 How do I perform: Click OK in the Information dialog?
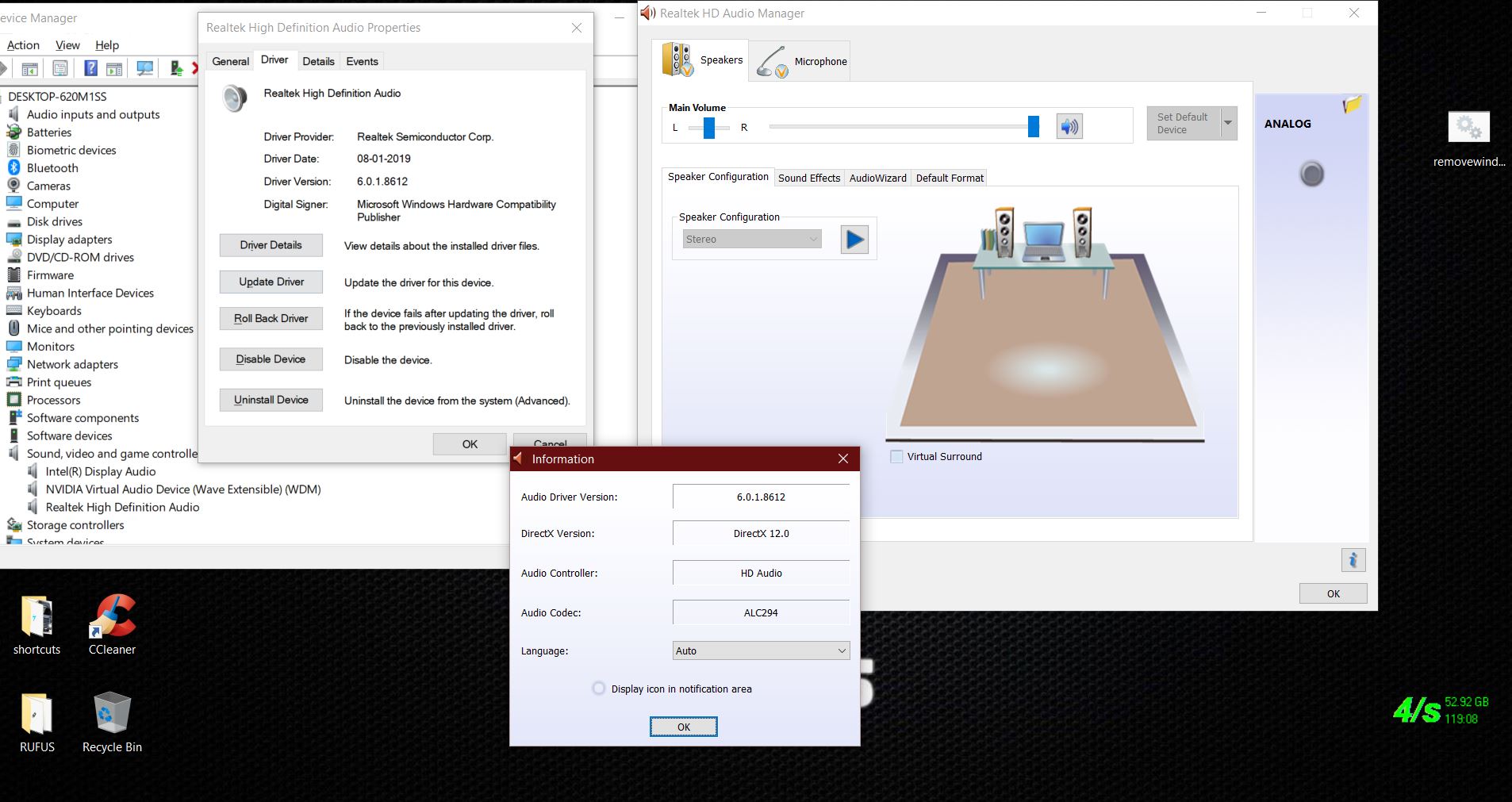coord(684,727)
